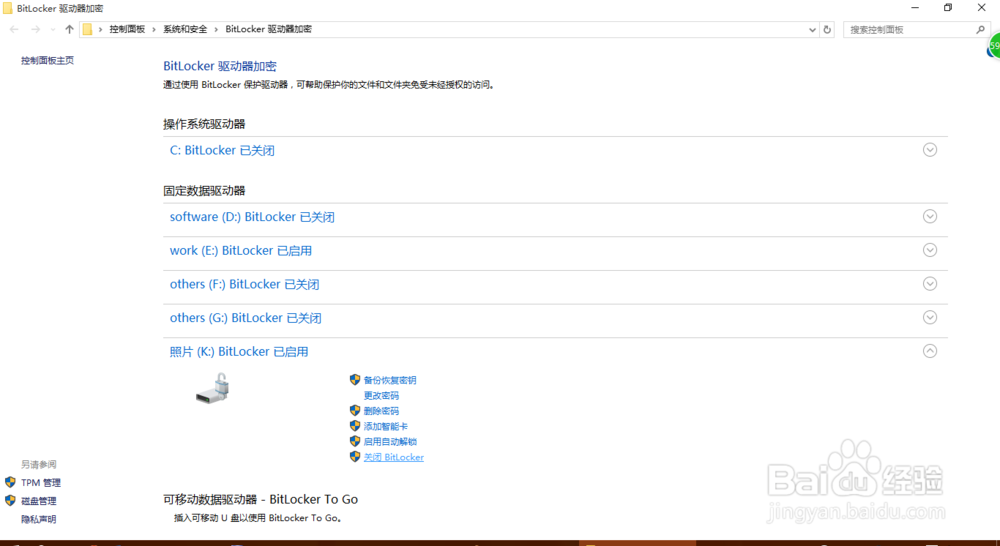Click shield icon beside 磁盘管理
Viewport: 1000px width, 546px height.
point(10,501)
